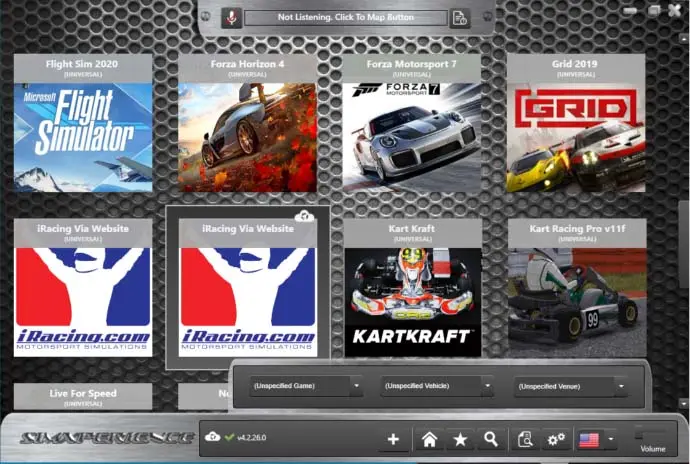Click the SimXperience logo
690x464 pixels.
(107, 438)
